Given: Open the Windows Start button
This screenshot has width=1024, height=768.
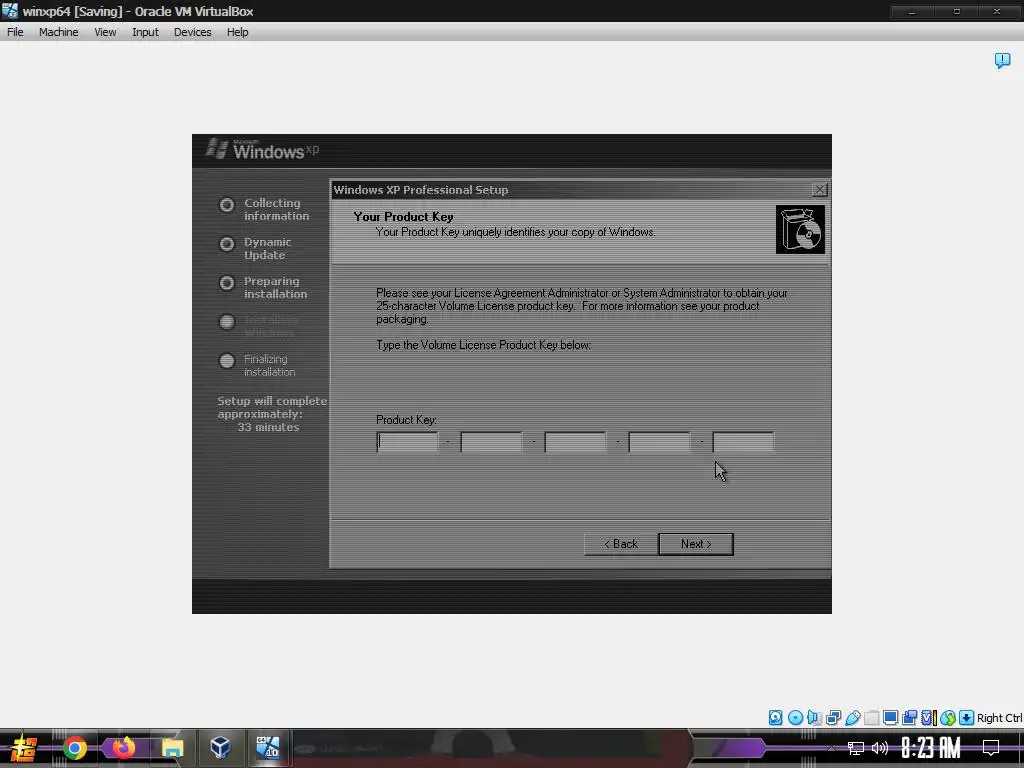Looking at the screenshot, I should [24, 748].
